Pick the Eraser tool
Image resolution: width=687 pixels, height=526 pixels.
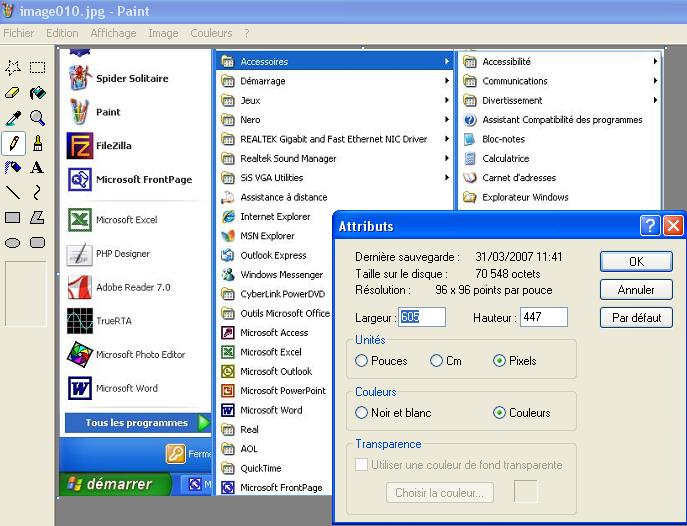coord(13,93)
